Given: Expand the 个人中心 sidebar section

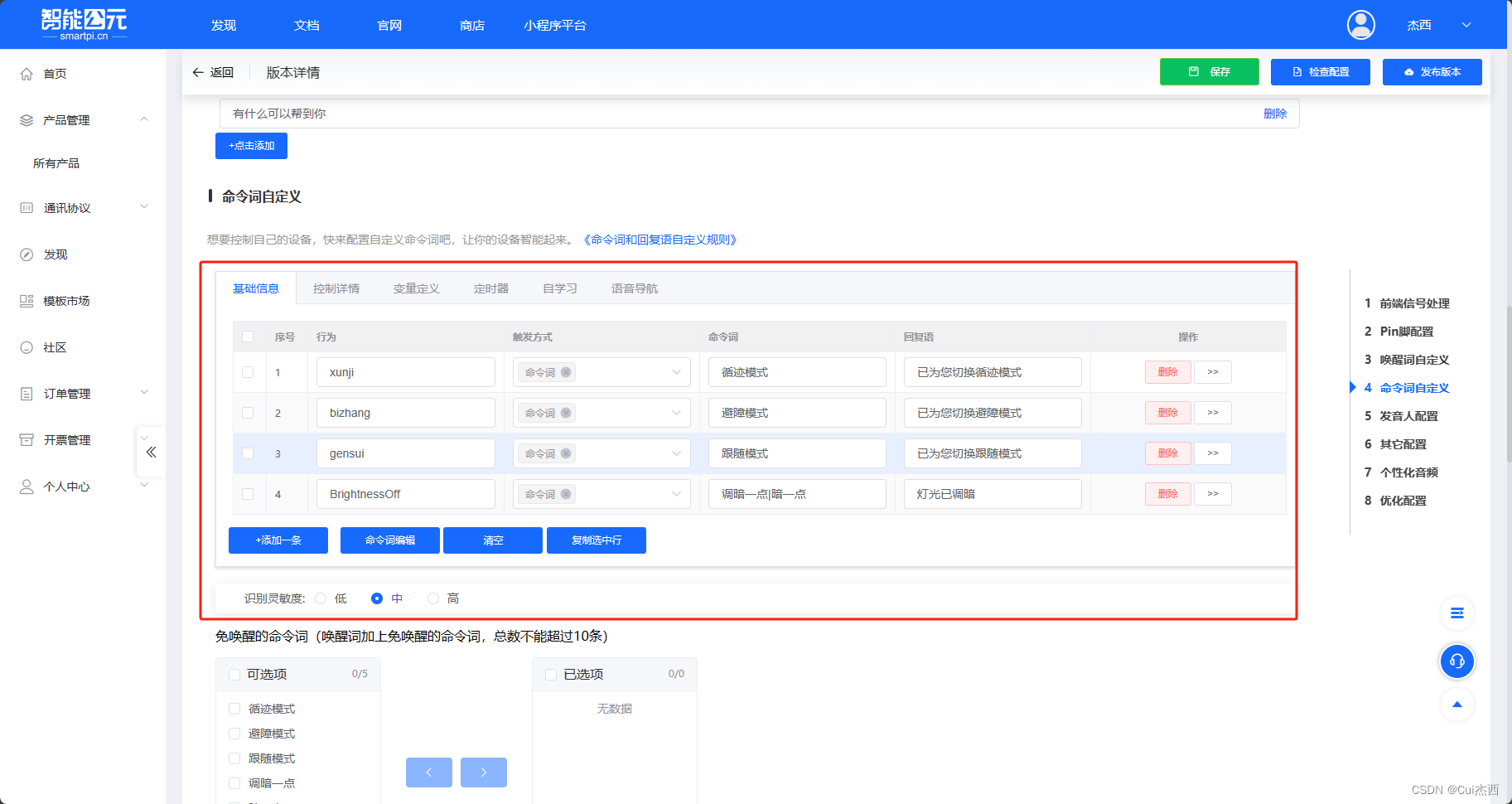Looking at the screenshot, I should (144, 486).
